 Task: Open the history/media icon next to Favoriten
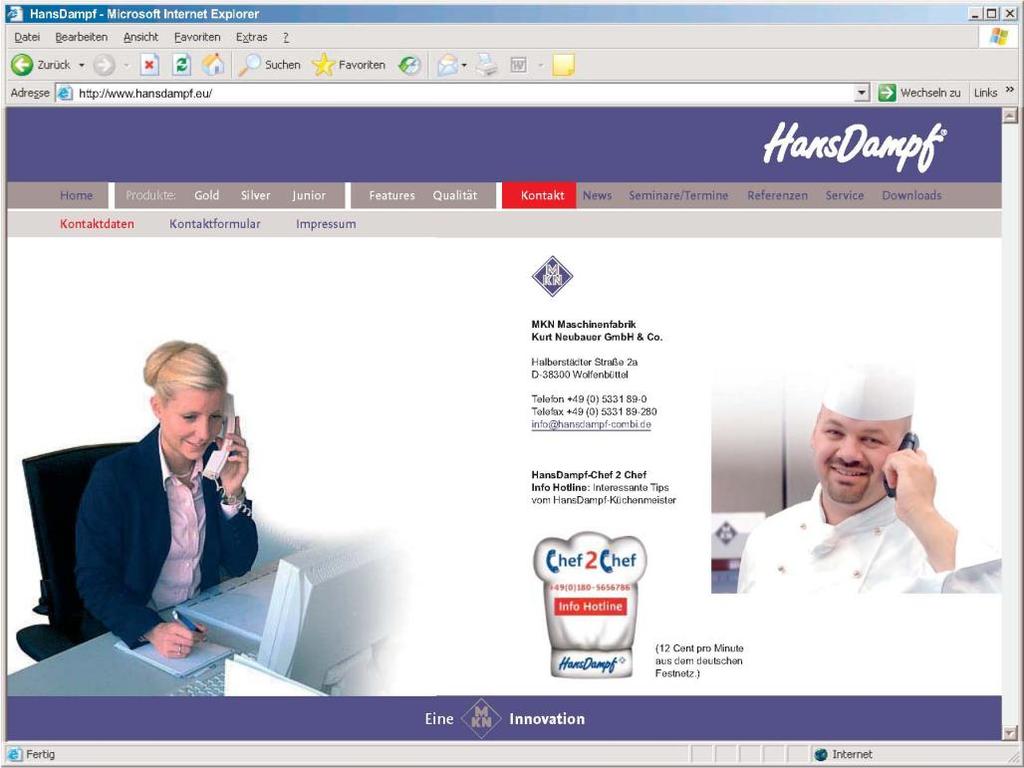(410, 65)
